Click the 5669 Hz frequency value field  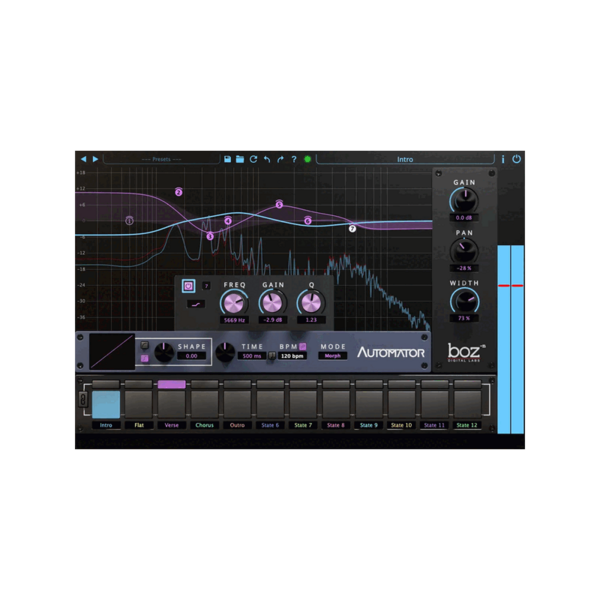pos(234,320)
